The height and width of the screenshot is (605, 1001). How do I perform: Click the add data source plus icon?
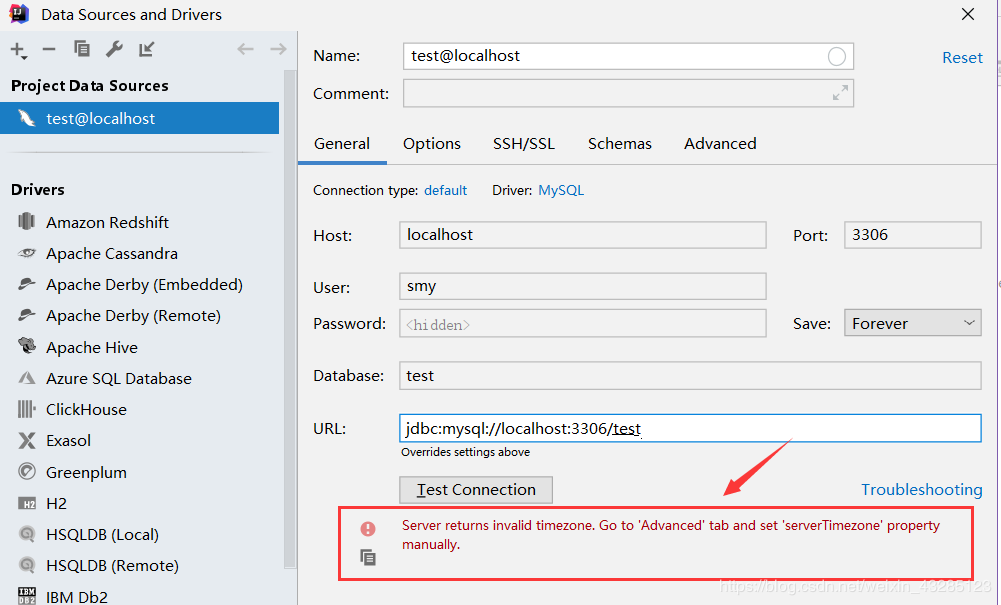[x=19, y=50]
